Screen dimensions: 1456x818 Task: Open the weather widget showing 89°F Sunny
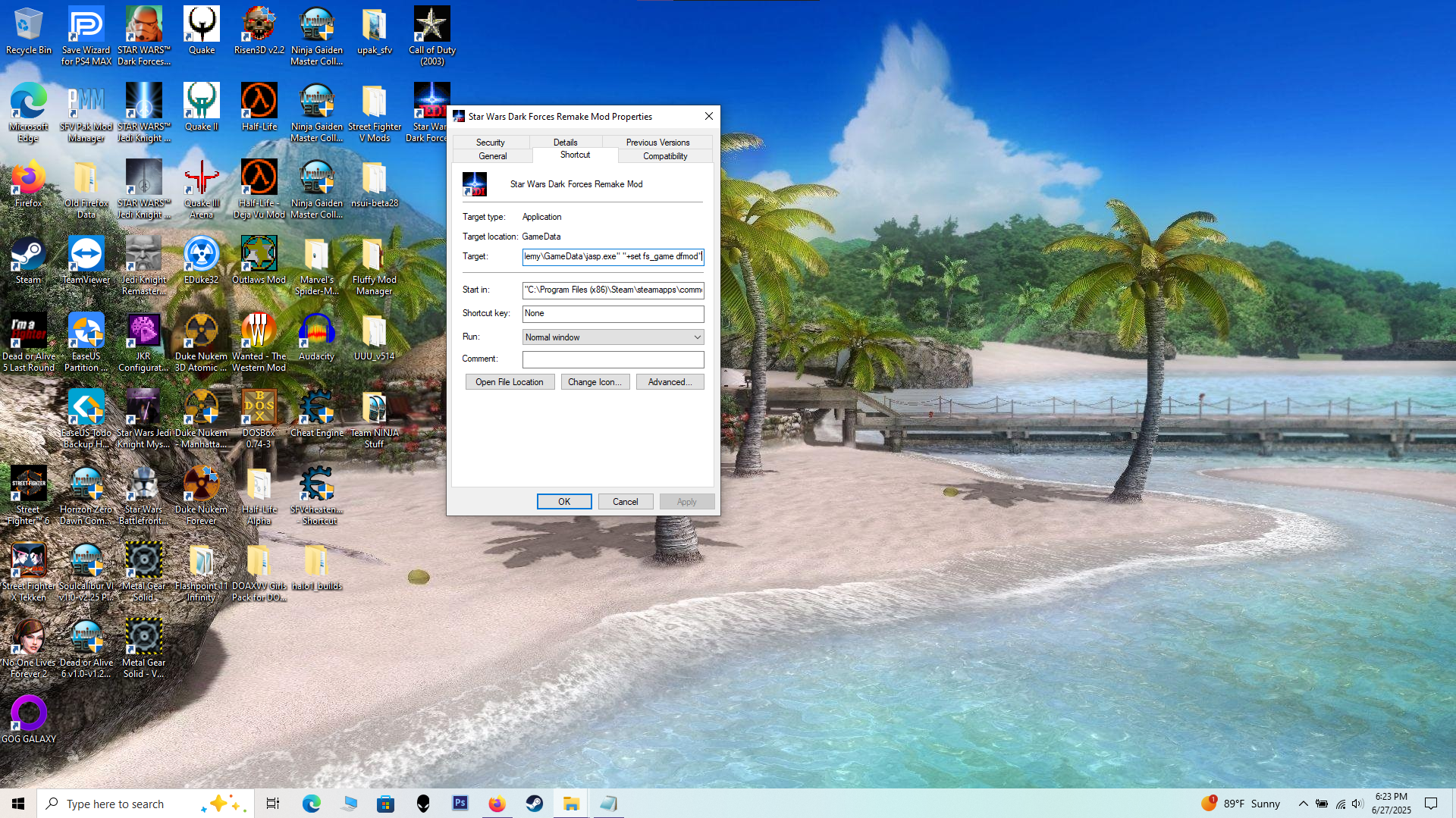[1241, 804]
